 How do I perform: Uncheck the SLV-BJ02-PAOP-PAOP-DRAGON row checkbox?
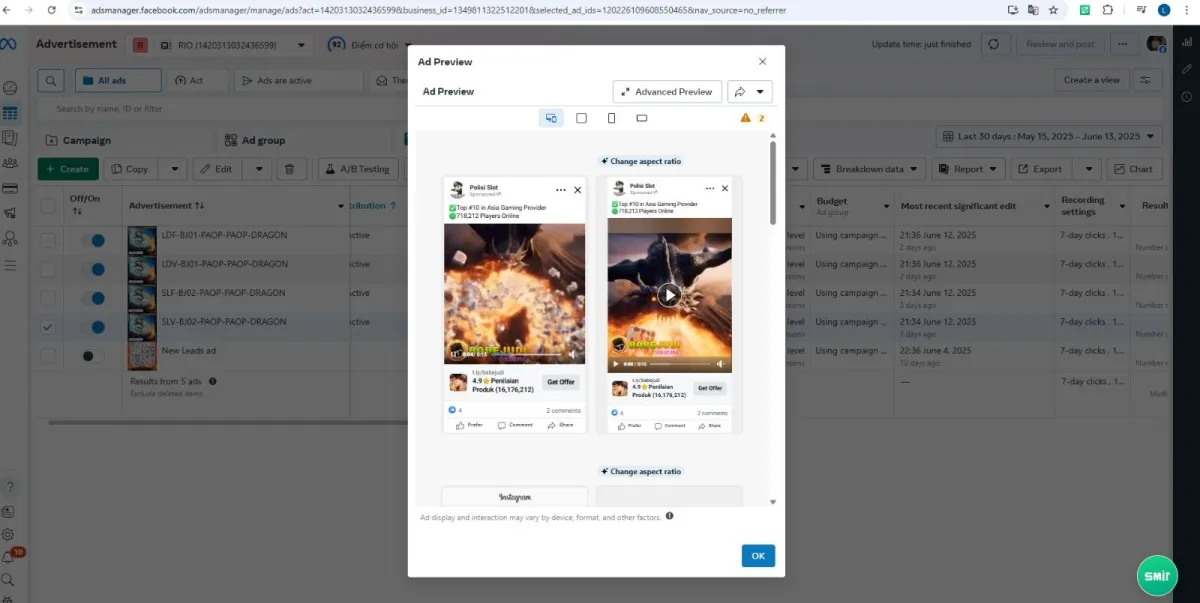pyautogui.click(x=47, y=327)
